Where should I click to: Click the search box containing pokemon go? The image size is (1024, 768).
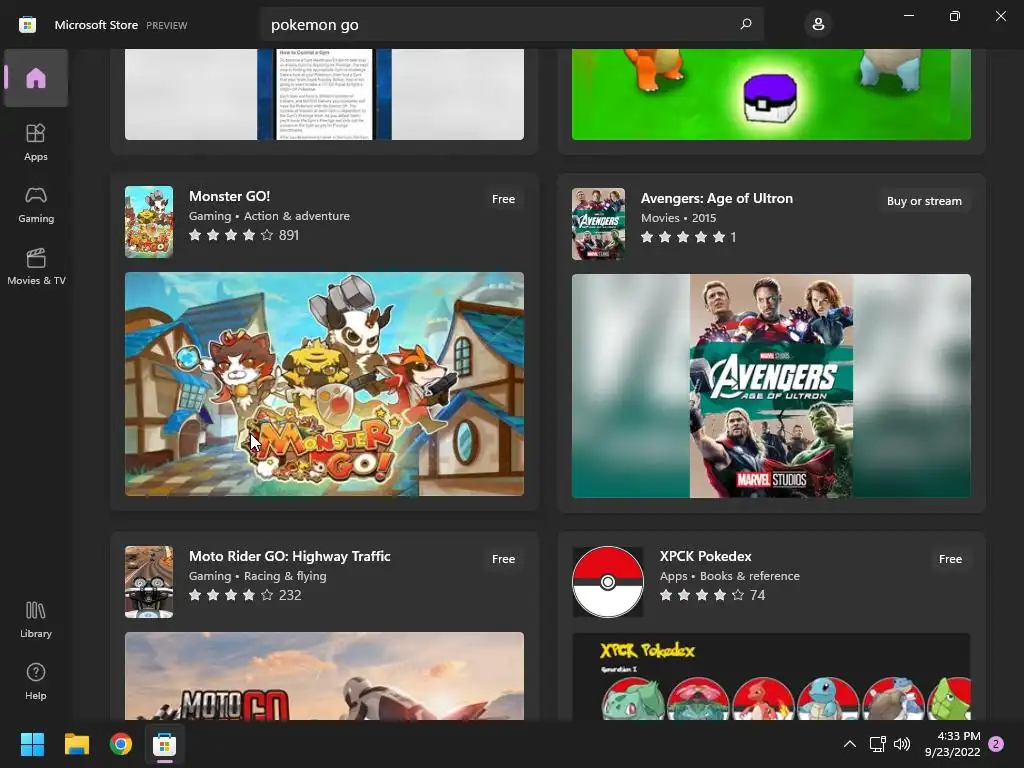(511, 25)
